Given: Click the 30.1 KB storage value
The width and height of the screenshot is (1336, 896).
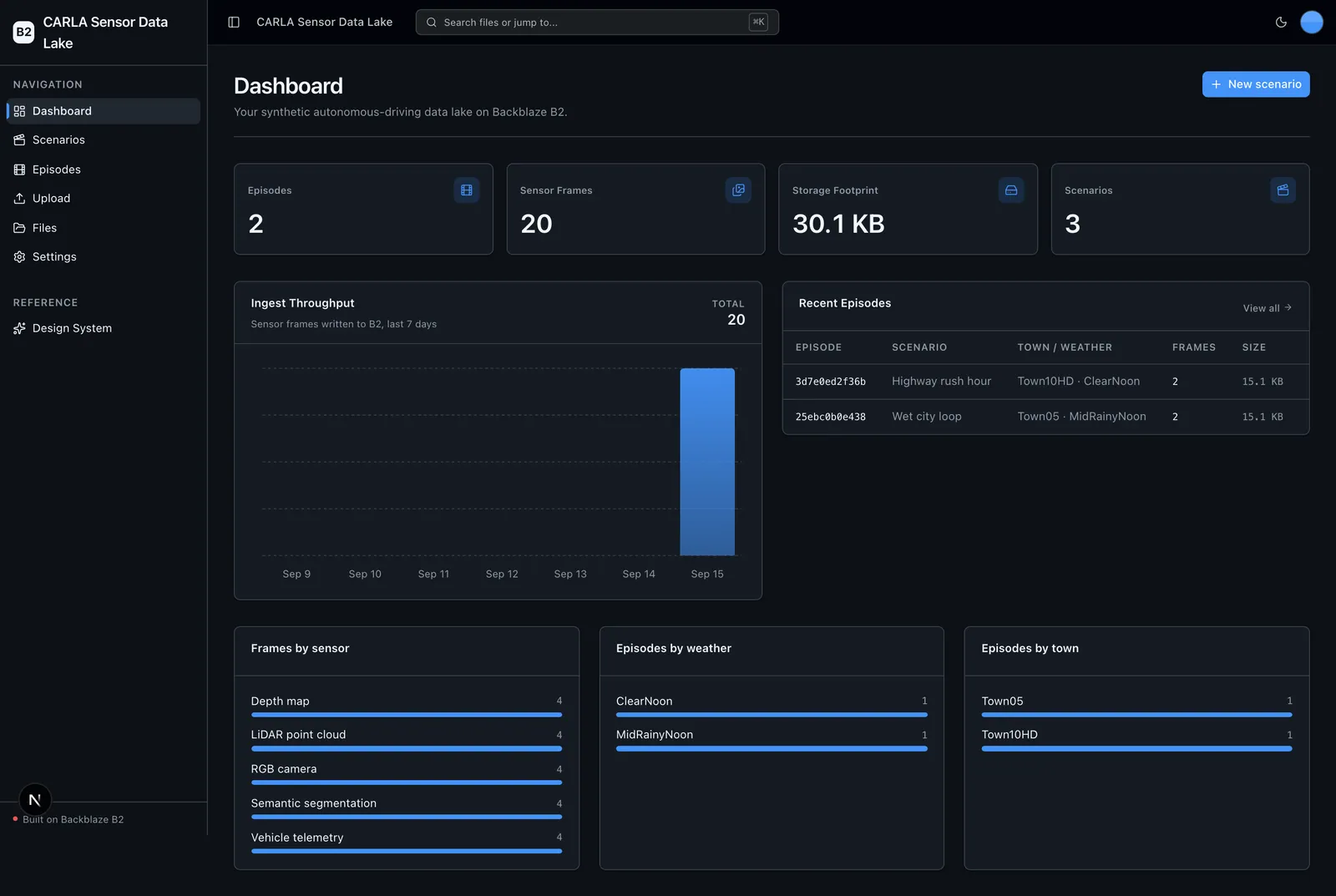Looking at the screenshot, I should (838, 224).
